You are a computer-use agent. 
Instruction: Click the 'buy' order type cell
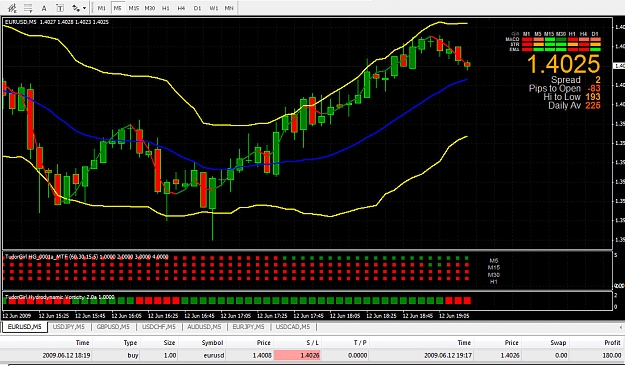pos(133,355)
